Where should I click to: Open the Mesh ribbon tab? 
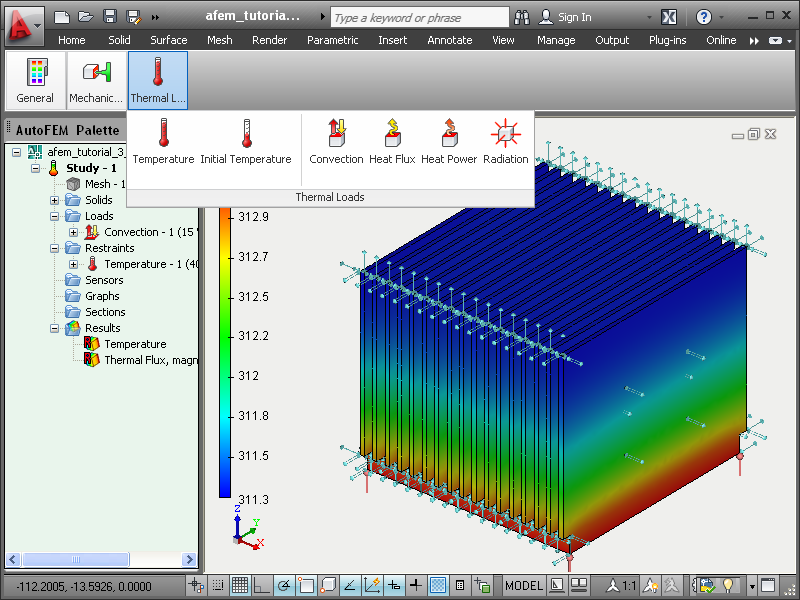(219, 40)
